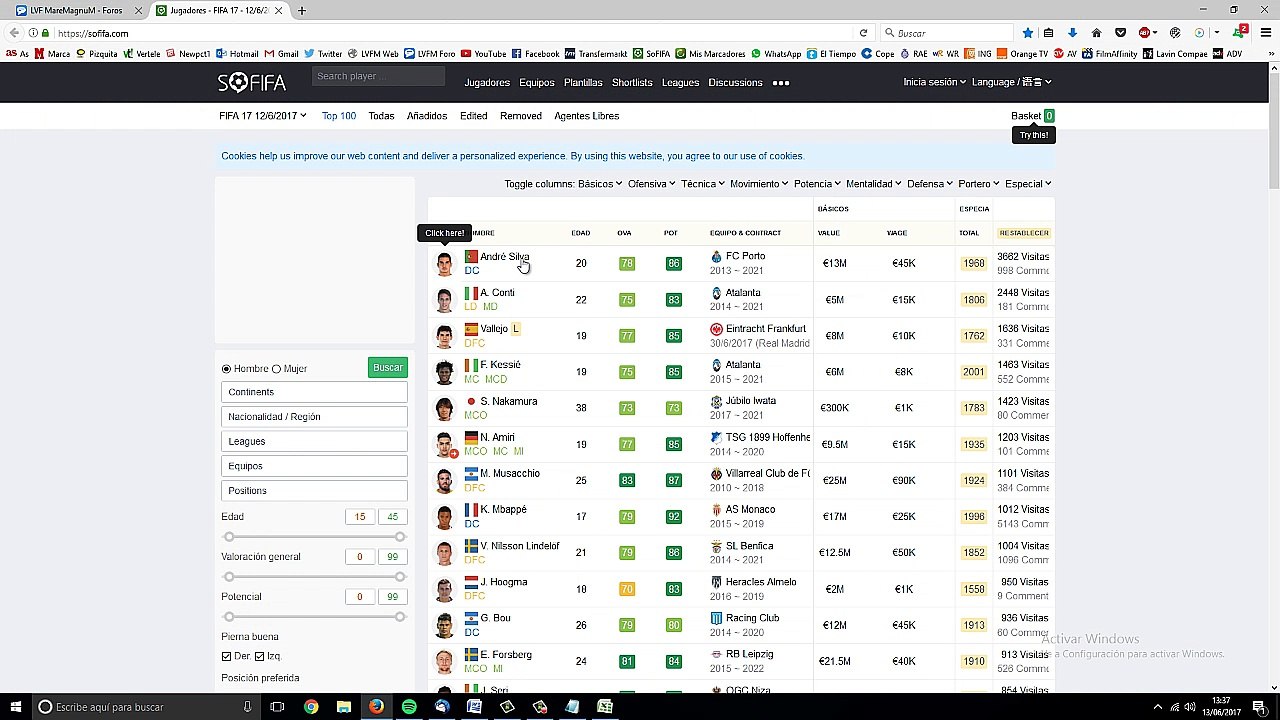Viewport: 1280px width, 720px height.
Task: Expand Defensa columns dropdown
Action: pyautogui.click(x=930, y=184)
